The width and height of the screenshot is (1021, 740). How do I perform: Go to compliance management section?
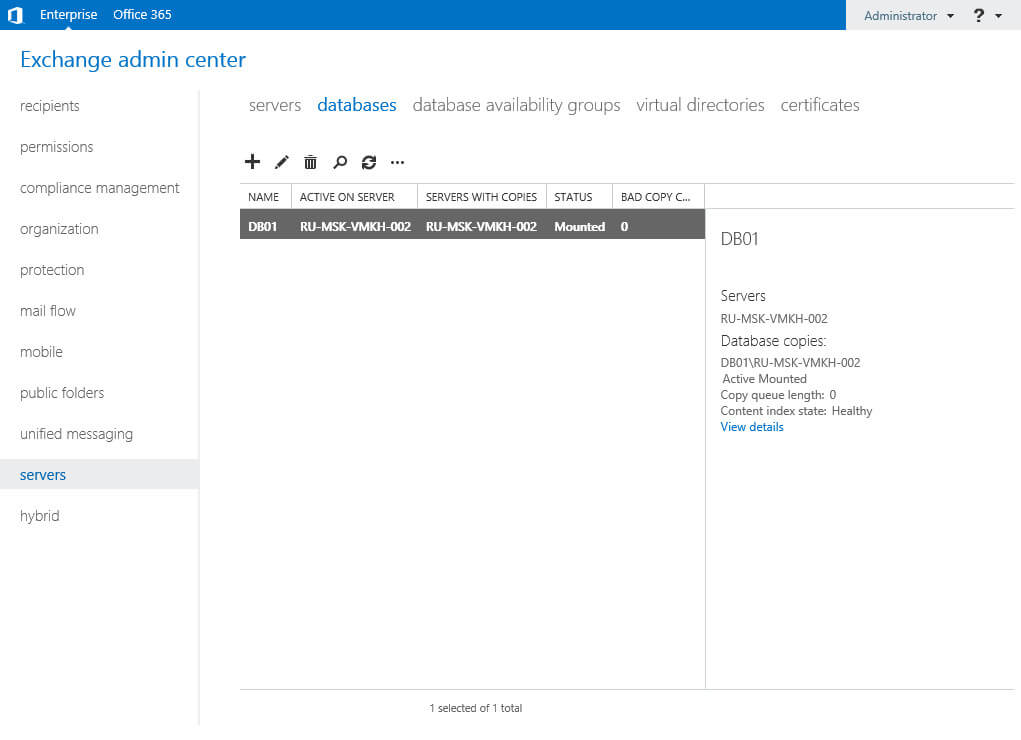[x=100, y=188]
